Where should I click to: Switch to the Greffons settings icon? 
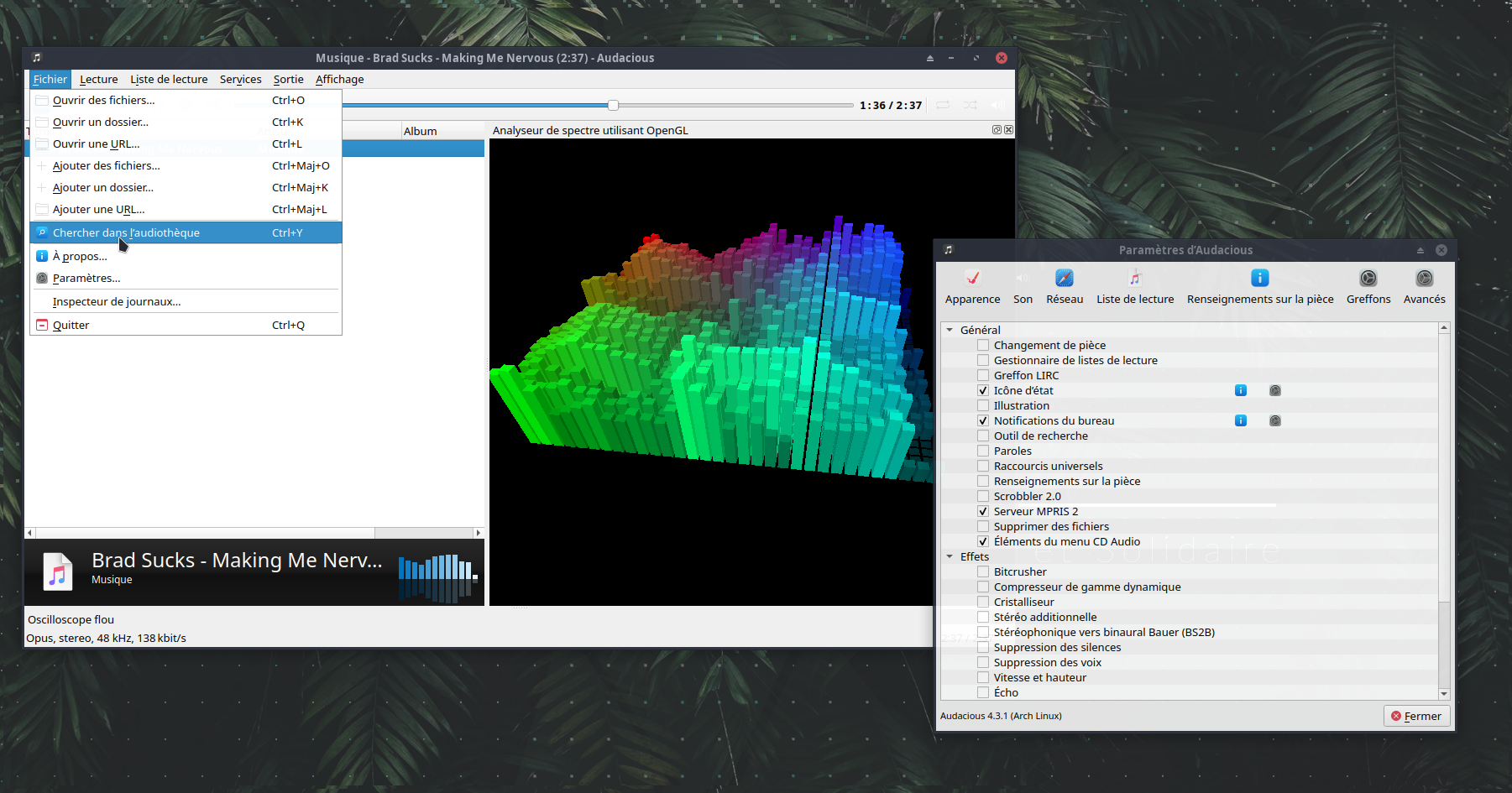pos(1368,286)
